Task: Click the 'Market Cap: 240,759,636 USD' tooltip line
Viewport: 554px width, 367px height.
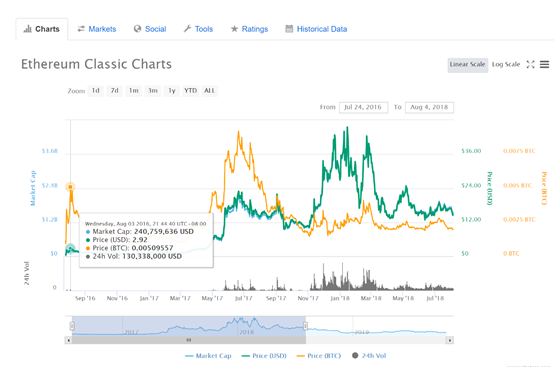Action: (140, 232)
